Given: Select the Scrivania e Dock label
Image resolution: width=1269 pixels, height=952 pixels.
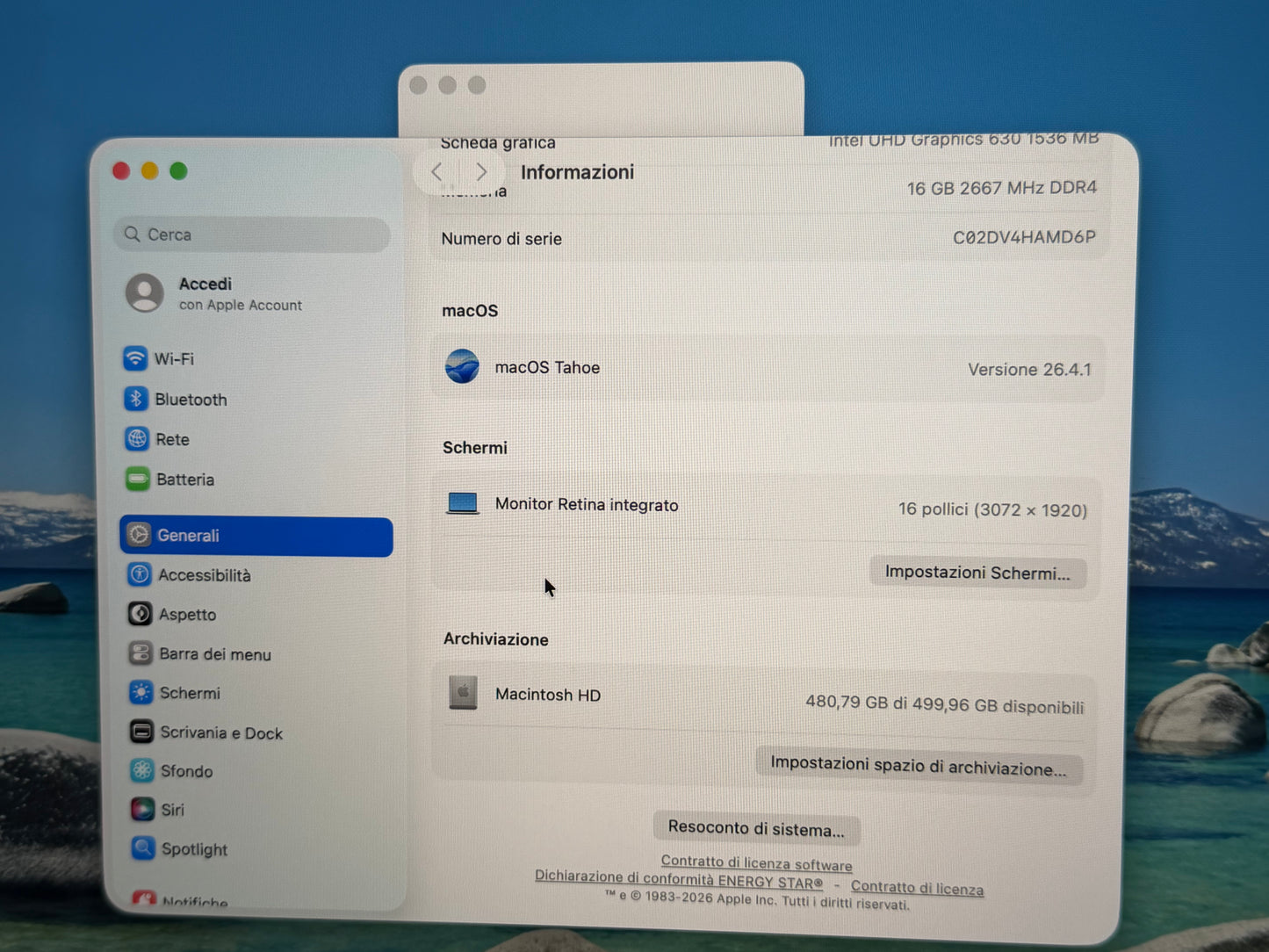Looking at the screenshot, I should coord(221,732).
